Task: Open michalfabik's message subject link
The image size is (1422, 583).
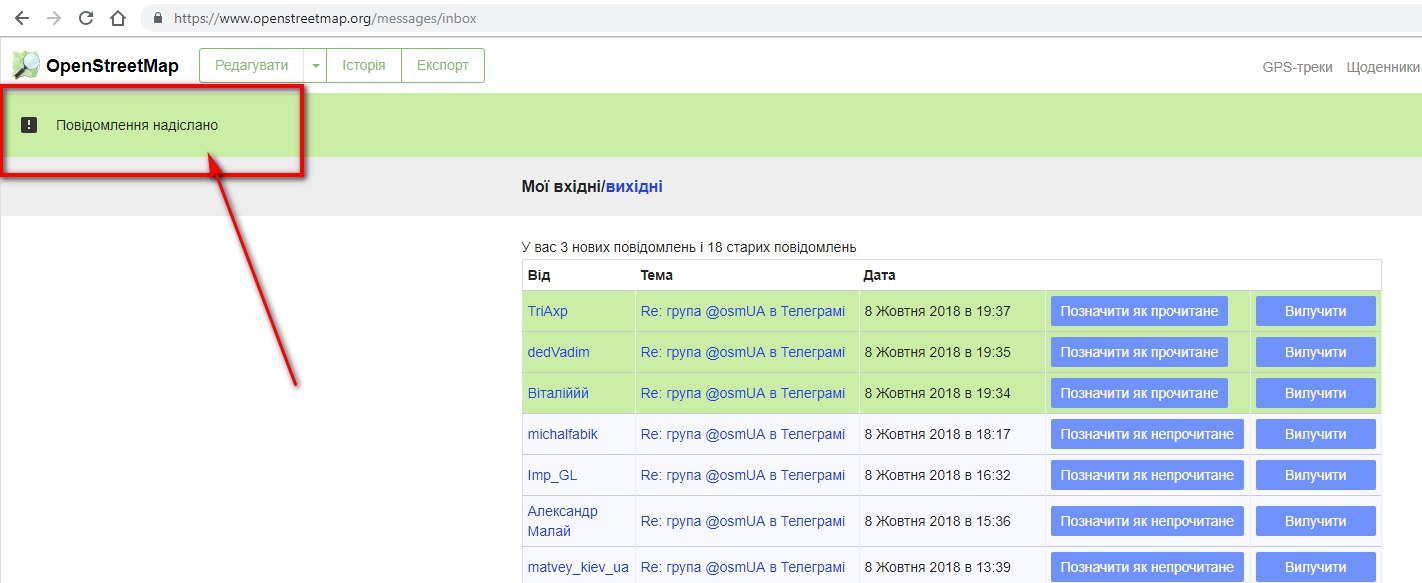Action: click(x=742, y=434)
